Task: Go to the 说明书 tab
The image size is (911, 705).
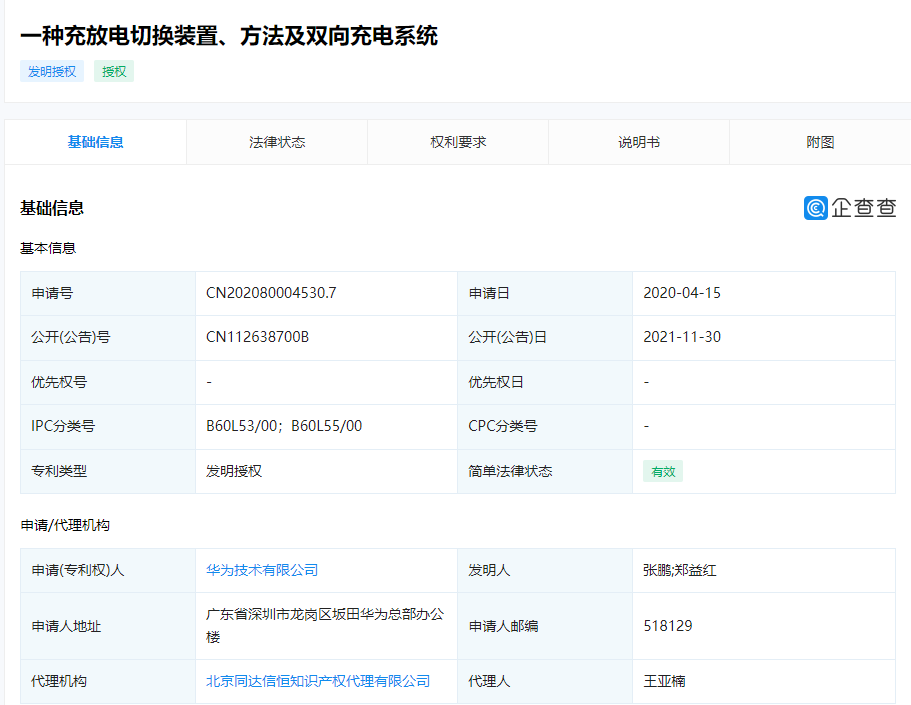Action: pyautogui.click(x=639, y=142)
